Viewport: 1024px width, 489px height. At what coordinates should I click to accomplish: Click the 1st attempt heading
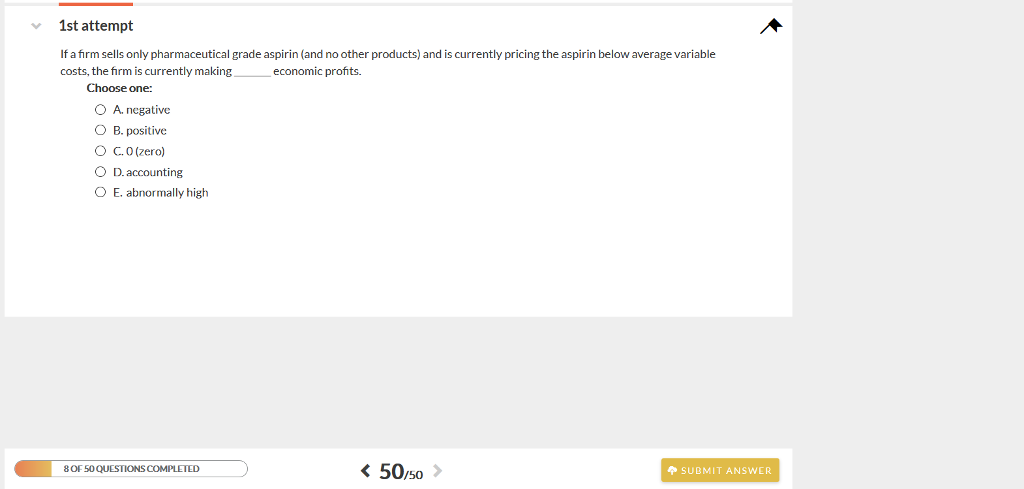click(95, 26)
